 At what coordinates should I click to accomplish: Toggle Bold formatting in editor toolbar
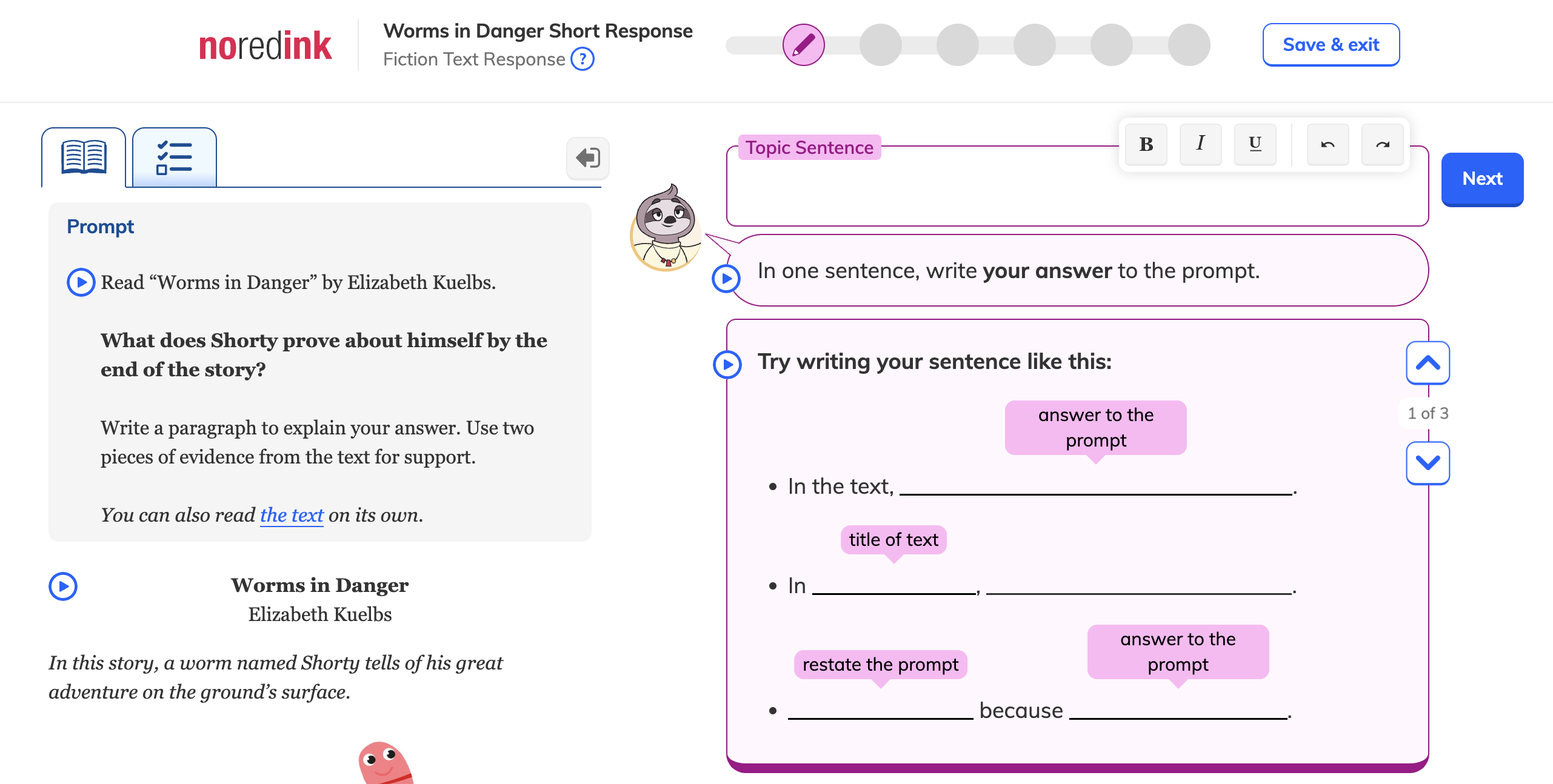point(1146,144)
